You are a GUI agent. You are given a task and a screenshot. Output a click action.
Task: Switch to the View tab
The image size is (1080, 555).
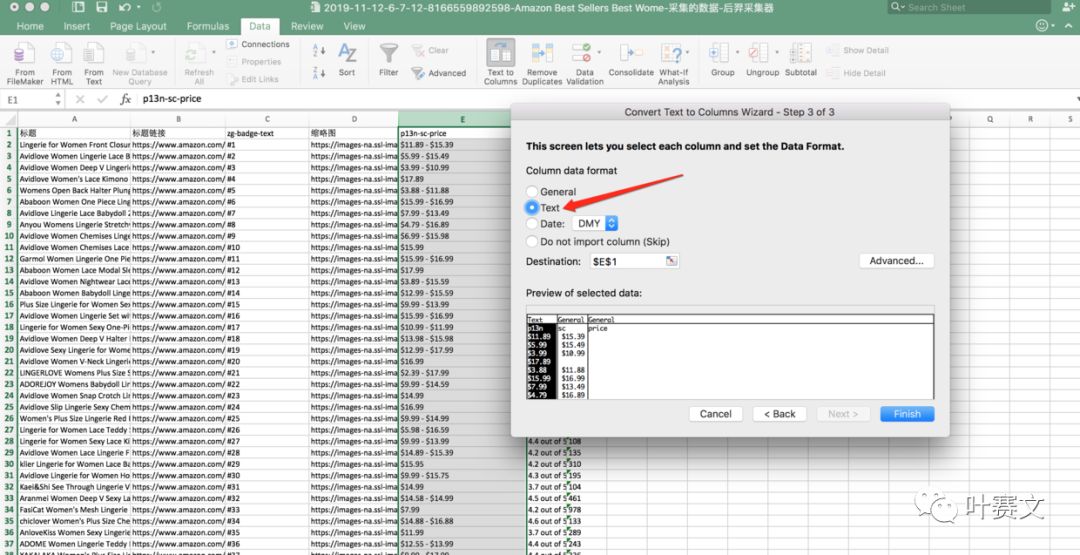(355, 26)
